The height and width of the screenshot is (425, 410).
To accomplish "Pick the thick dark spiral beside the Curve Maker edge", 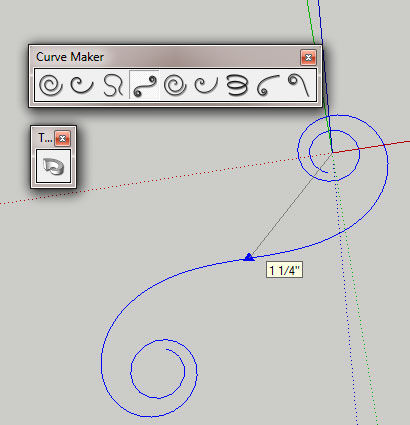I will coord(51,85).
